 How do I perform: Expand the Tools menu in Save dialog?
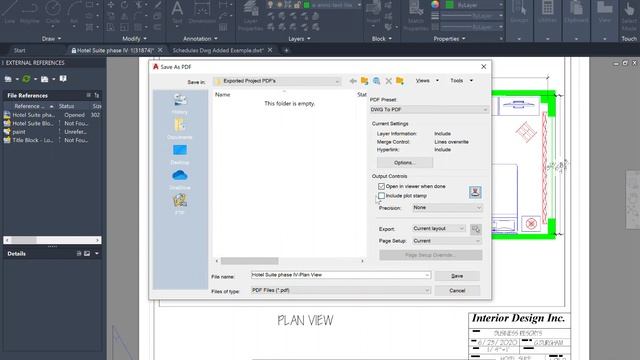click(462, 81)
